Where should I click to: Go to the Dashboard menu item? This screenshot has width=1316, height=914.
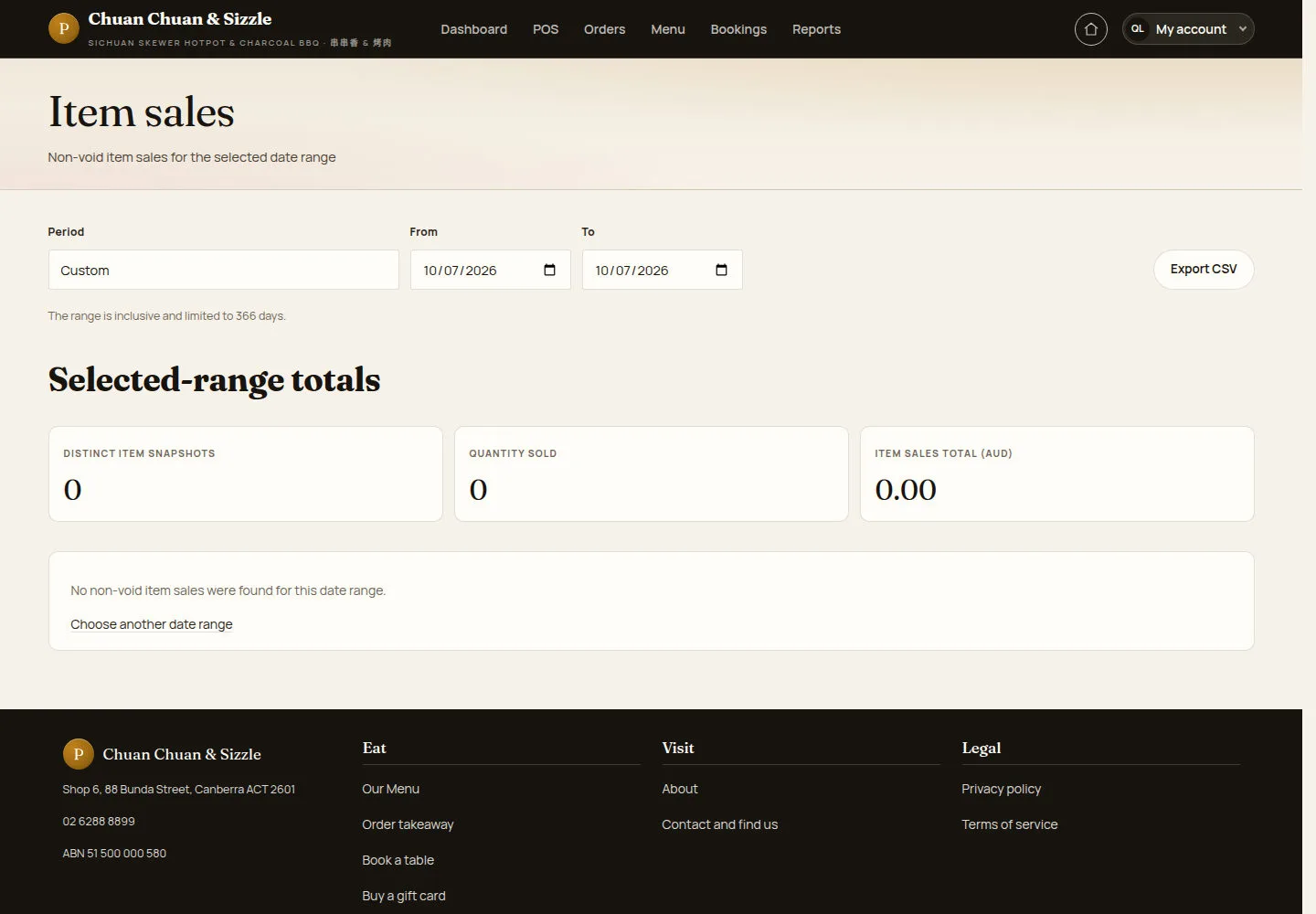pyautogui.click(x=473, y=29)
